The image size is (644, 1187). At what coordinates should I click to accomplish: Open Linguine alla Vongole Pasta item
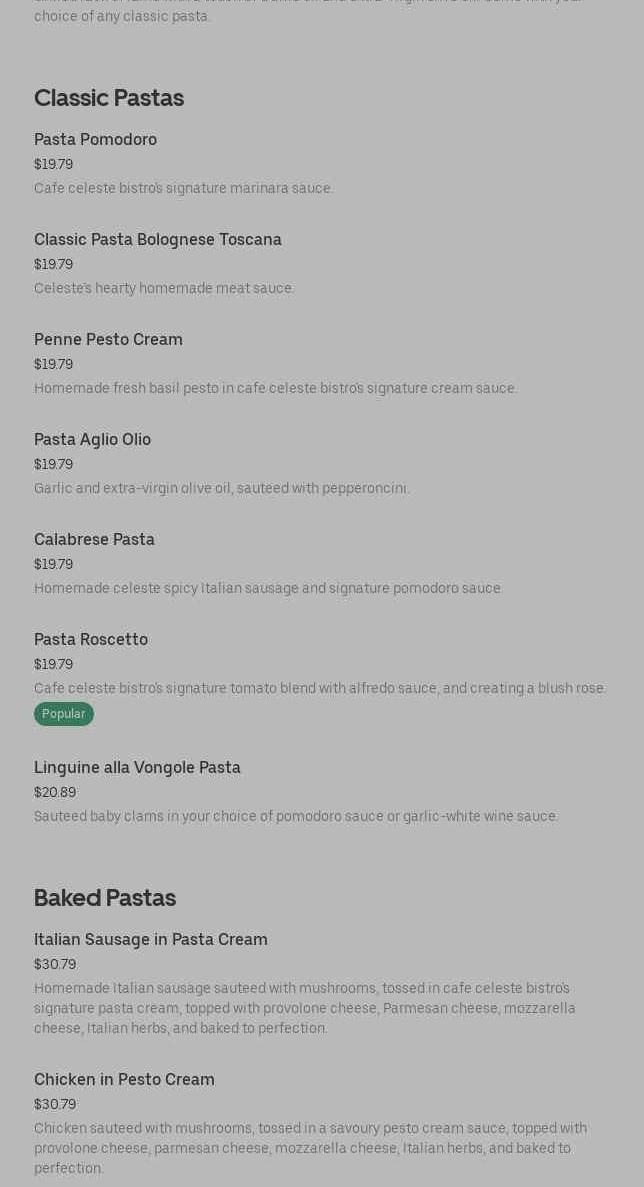[137, 767]
